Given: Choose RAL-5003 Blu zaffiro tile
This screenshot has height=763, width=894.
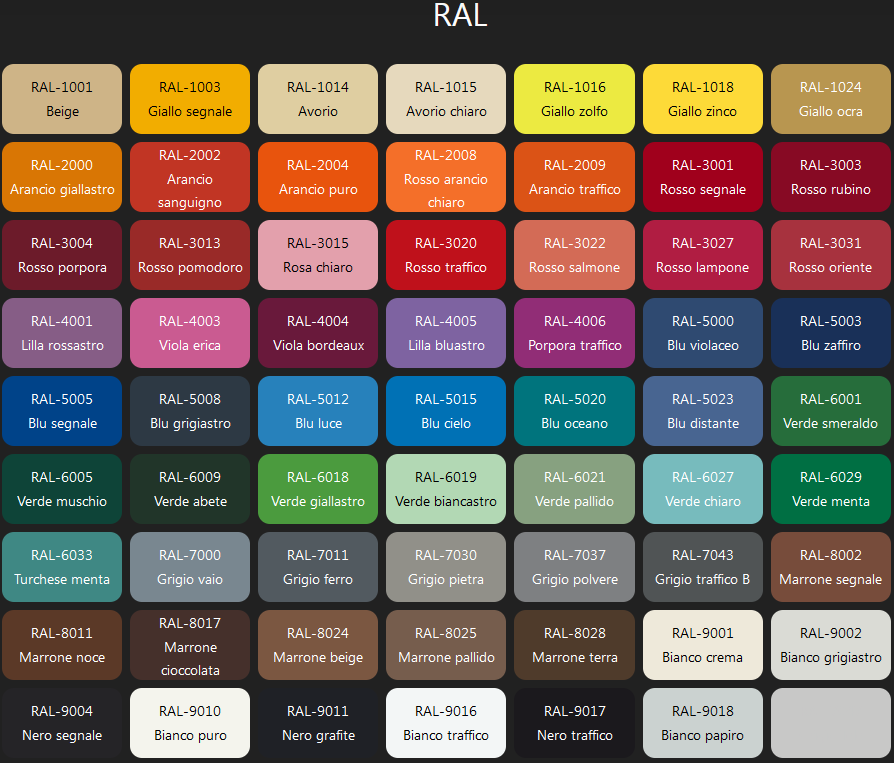Looking at the screenshot, I should click(831, 333).
